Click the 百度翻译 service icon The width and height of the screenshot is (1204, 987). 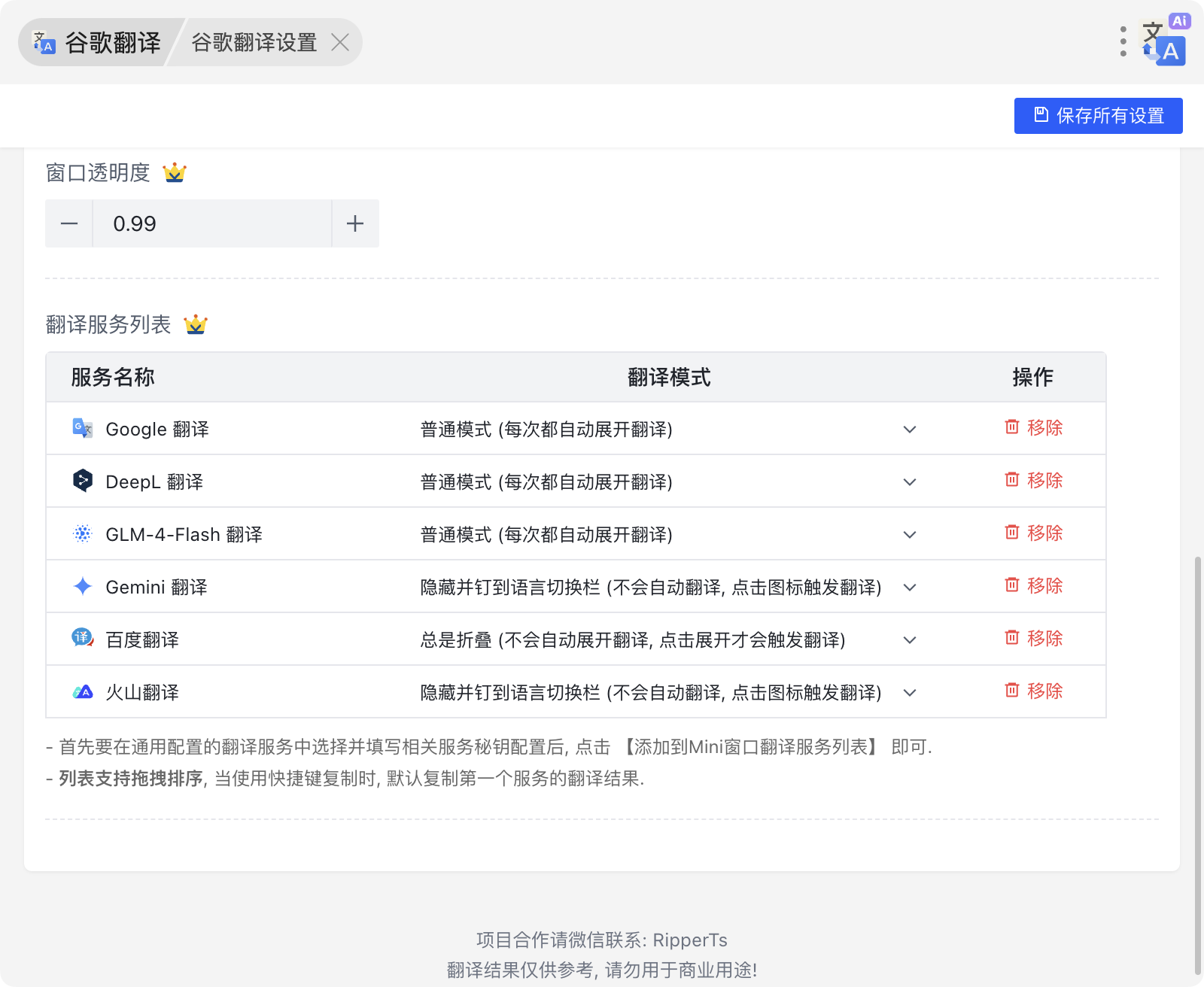(82, 638)
